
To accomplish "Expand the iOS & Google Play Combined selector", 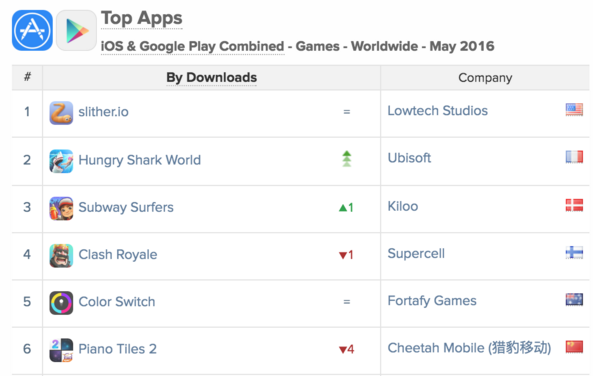I will (x=192, y=46).
